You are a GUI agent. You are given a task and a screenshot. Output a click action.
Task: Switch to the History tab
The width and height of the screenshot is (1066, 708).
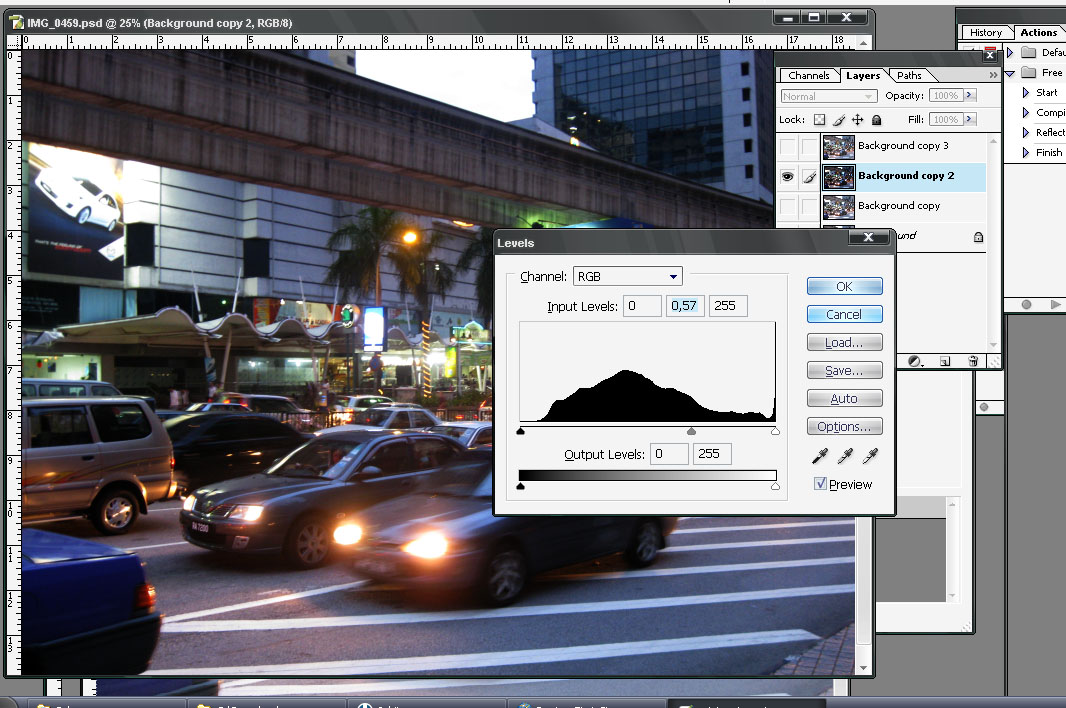coord(986,33)
